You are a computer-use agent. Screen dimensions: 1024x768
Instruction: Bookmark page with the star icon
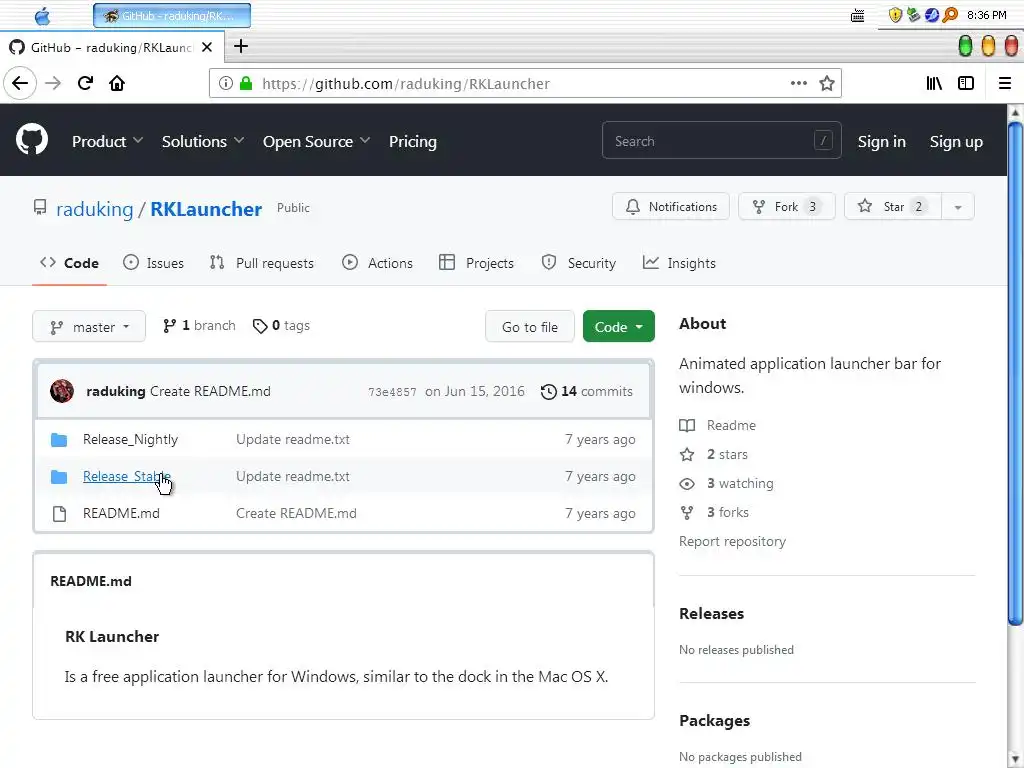827,83
